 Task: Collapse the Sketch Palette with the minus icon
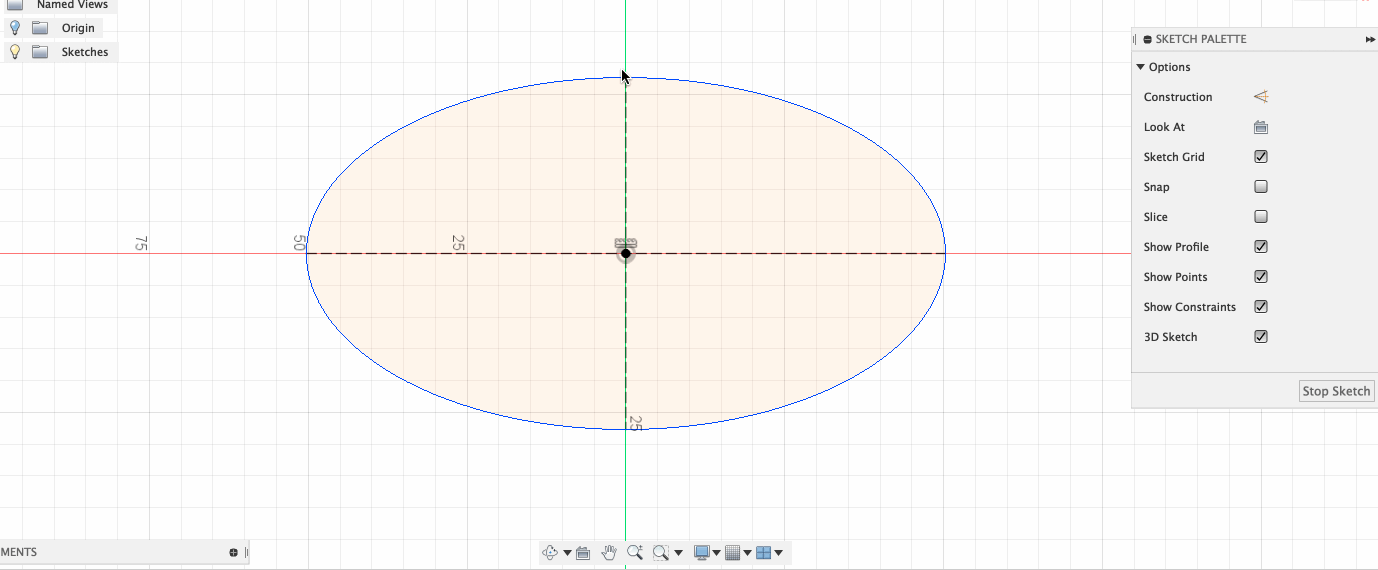click(x=1147, y=40)
